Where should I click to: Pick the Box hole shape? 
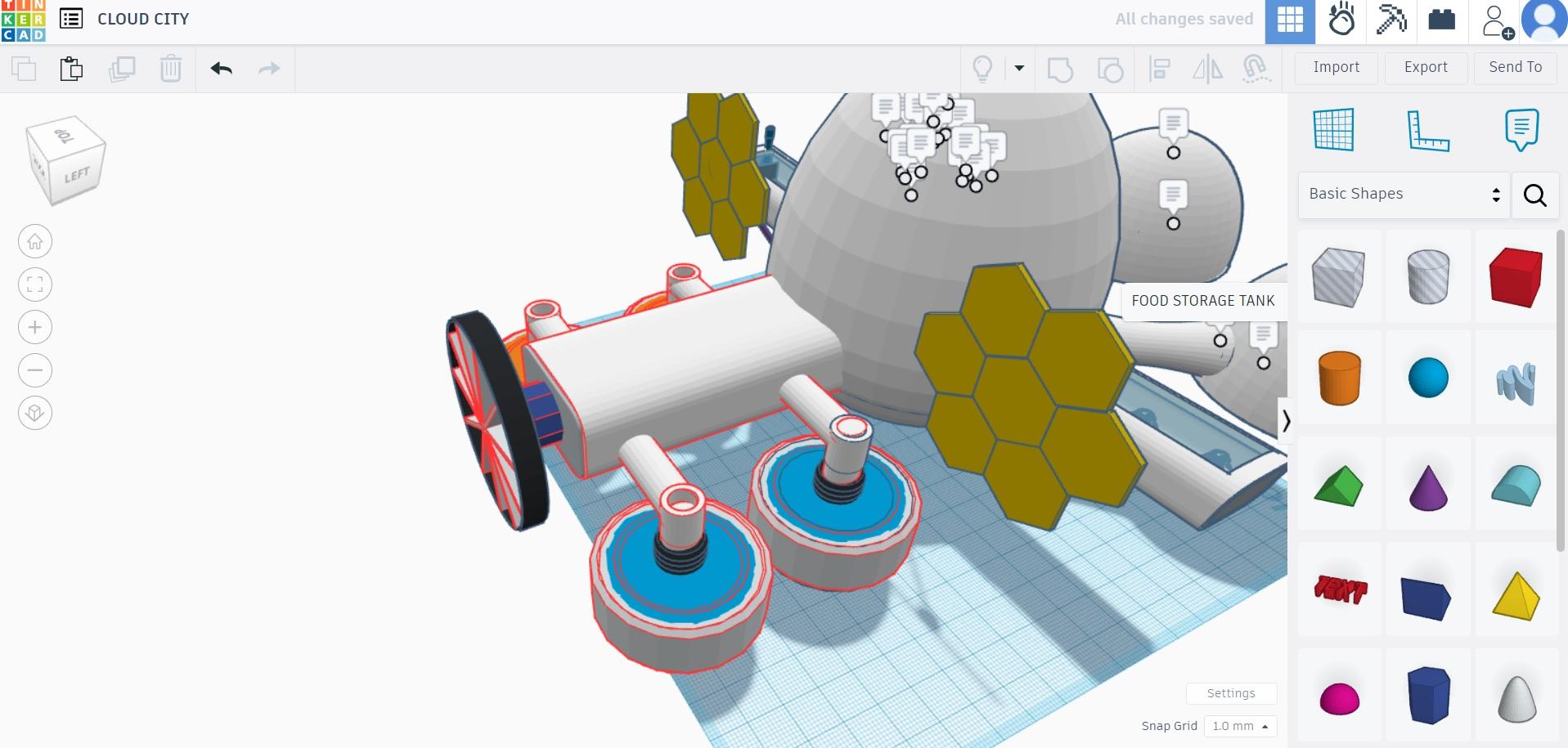(x=1338, y=276)
